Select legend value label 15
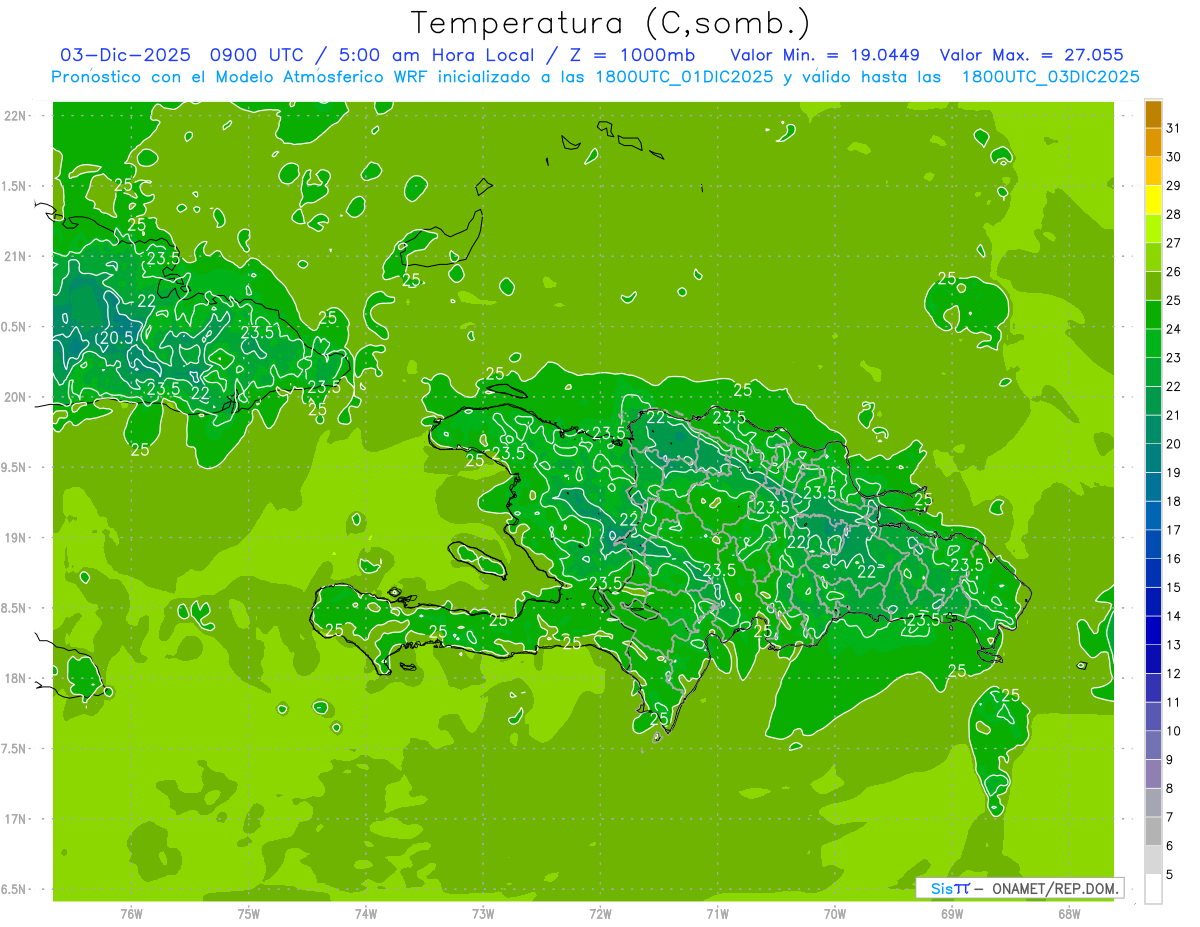Viewport: 1200px width, 927px height. pyautogui.click(x=1173, y=588)
